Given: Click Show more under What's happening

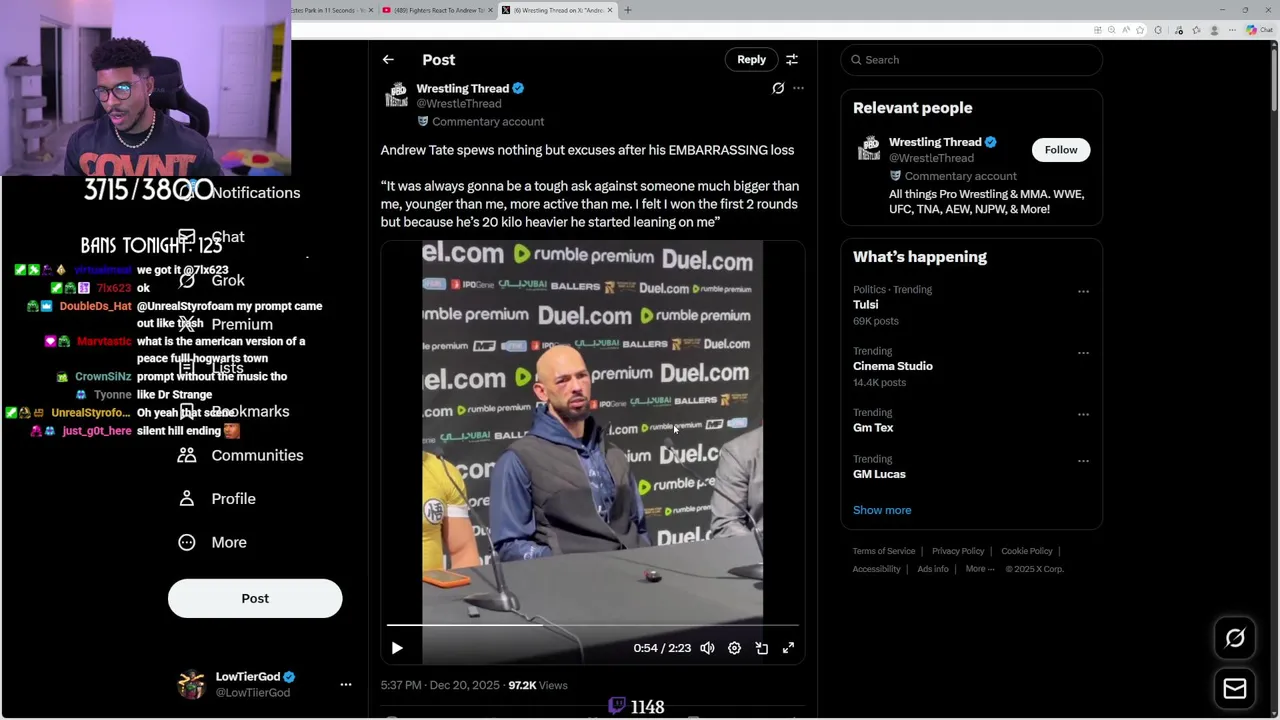Looking at the screenshot, I should pos(882,510).
